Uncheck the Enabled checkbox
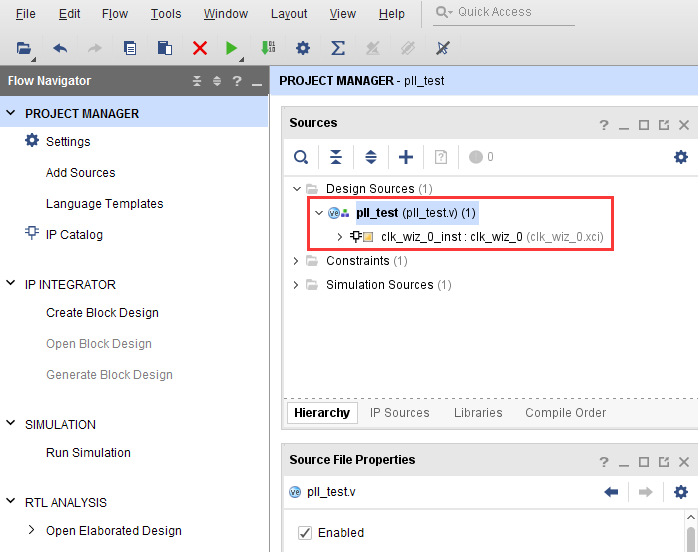The image size is (698, 552). (x=304, y=533)
